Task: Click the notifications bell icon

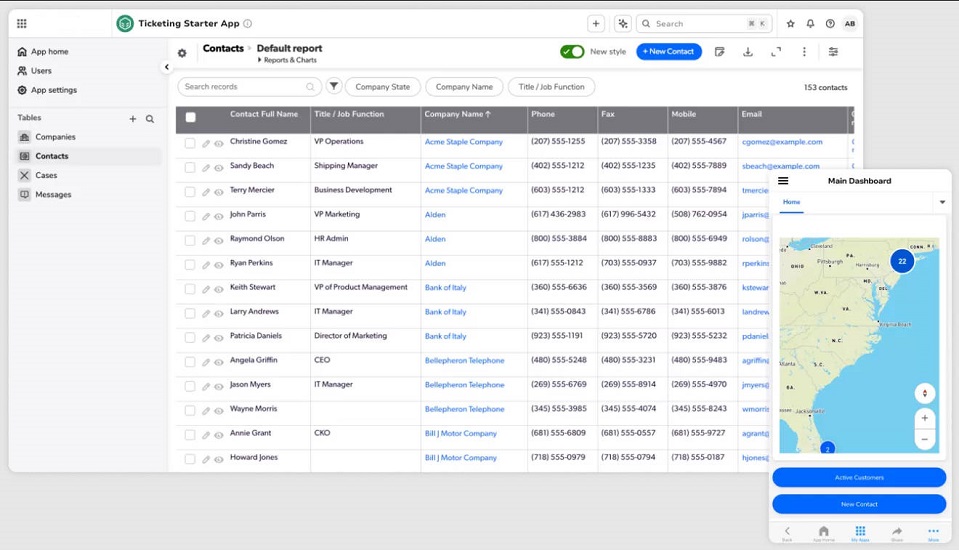Action: [810, 24]
